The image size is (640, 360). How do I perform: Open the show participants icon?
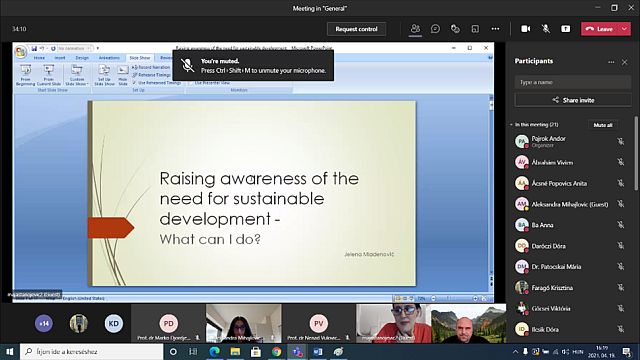click(x=415, y=29)
